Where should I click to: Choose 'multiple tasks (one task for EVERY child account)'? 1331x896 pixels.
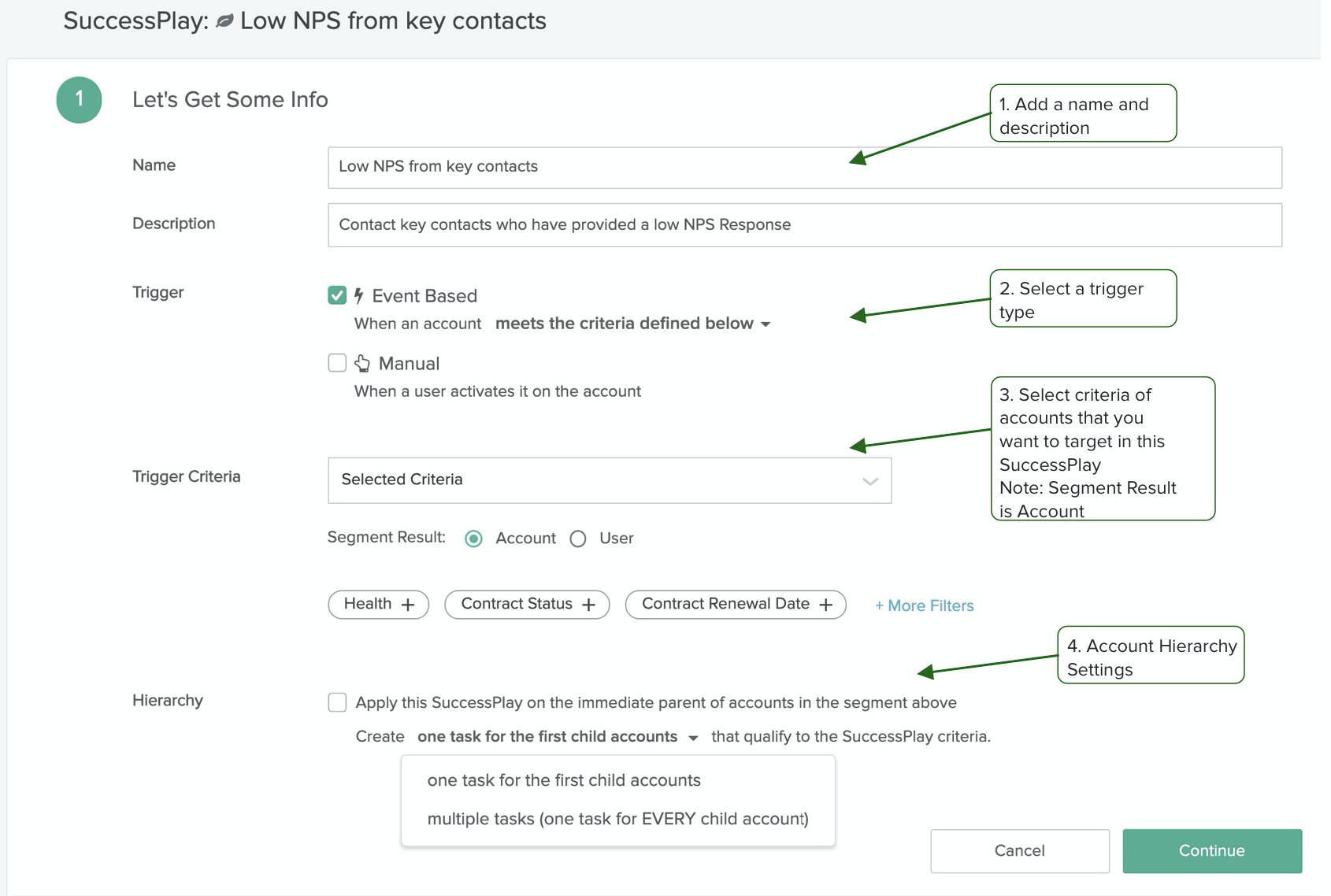click(618, 819)
